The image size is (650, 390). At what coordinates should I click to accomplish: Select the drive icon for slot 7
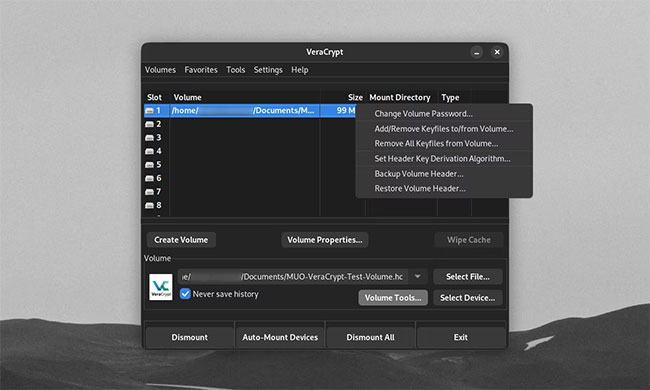149,192
